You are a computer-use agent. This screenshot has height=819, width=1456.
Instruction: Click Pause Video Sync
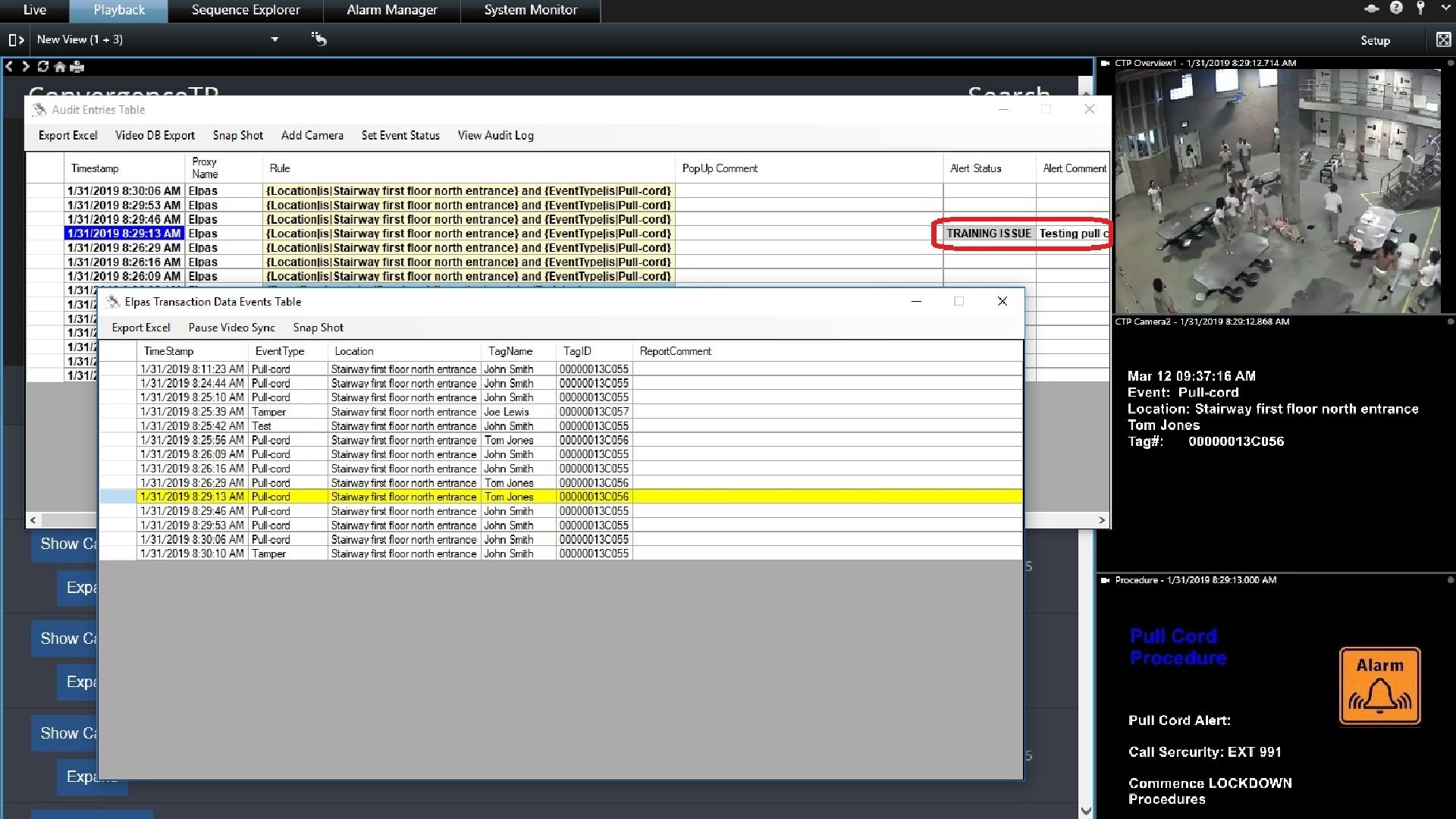(x=231, y=328)
